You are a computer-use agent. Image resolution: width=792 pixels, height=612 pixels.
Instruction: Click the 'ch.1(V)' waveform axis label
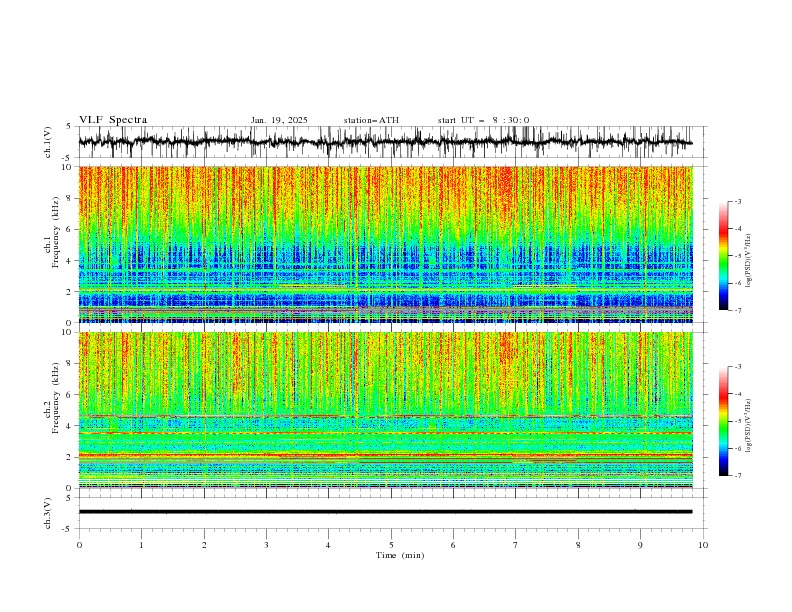pos(48,142)
